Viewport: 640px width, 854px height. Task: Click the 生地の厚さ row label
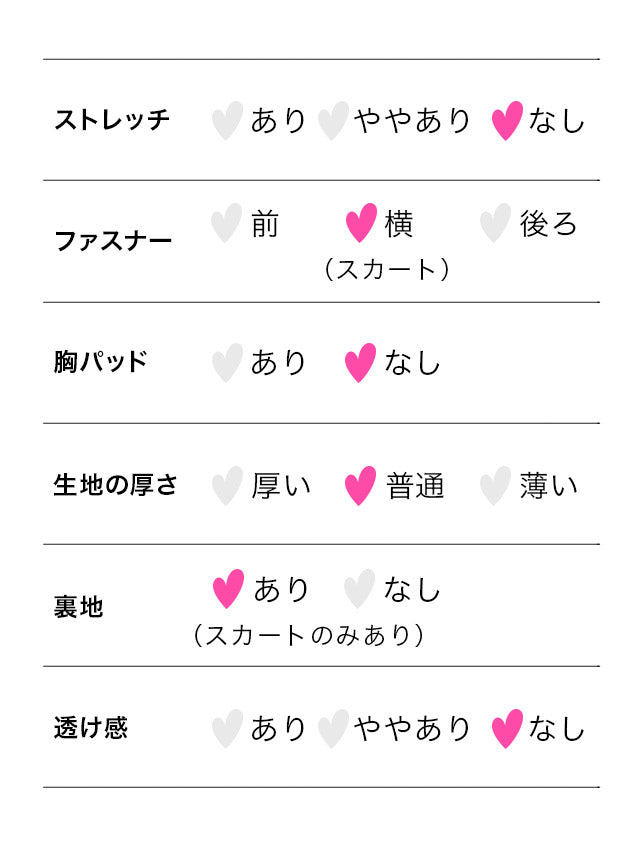[x=115, y=485]
